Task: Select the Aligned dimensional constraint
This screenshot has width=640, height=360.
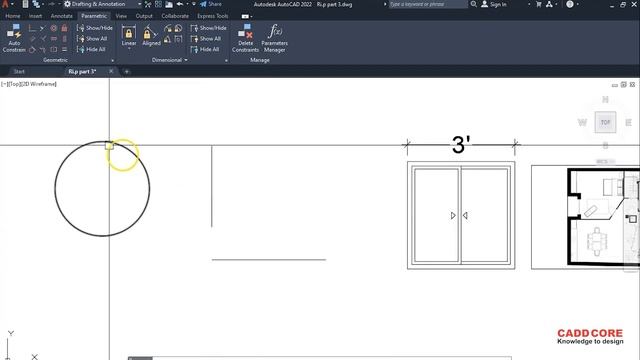Action: click(151, 35)
